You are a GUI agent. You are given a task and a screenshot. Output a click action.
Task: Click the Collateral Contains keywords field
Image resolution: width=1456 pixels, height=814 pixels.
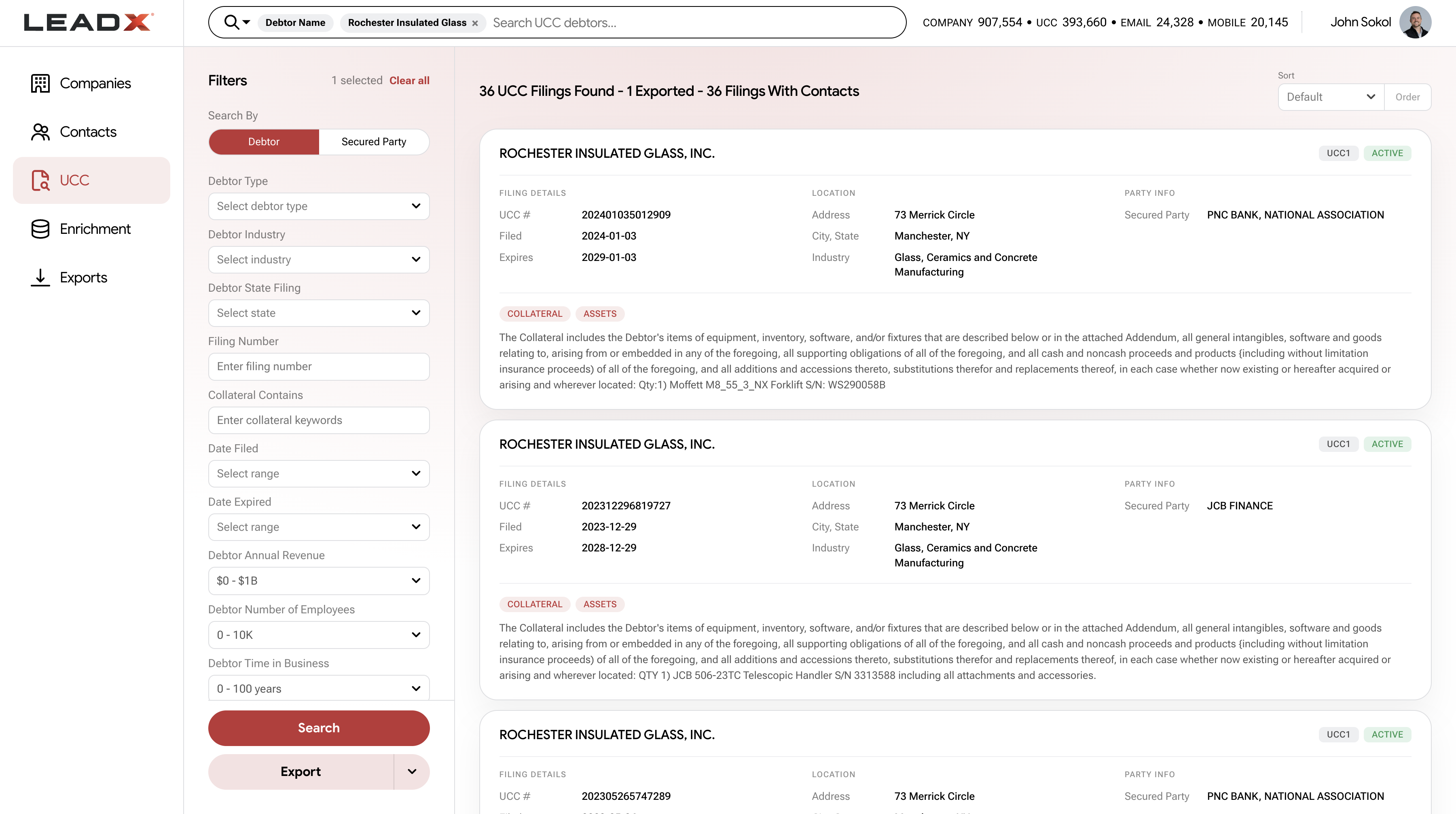[x=319, y=420]
